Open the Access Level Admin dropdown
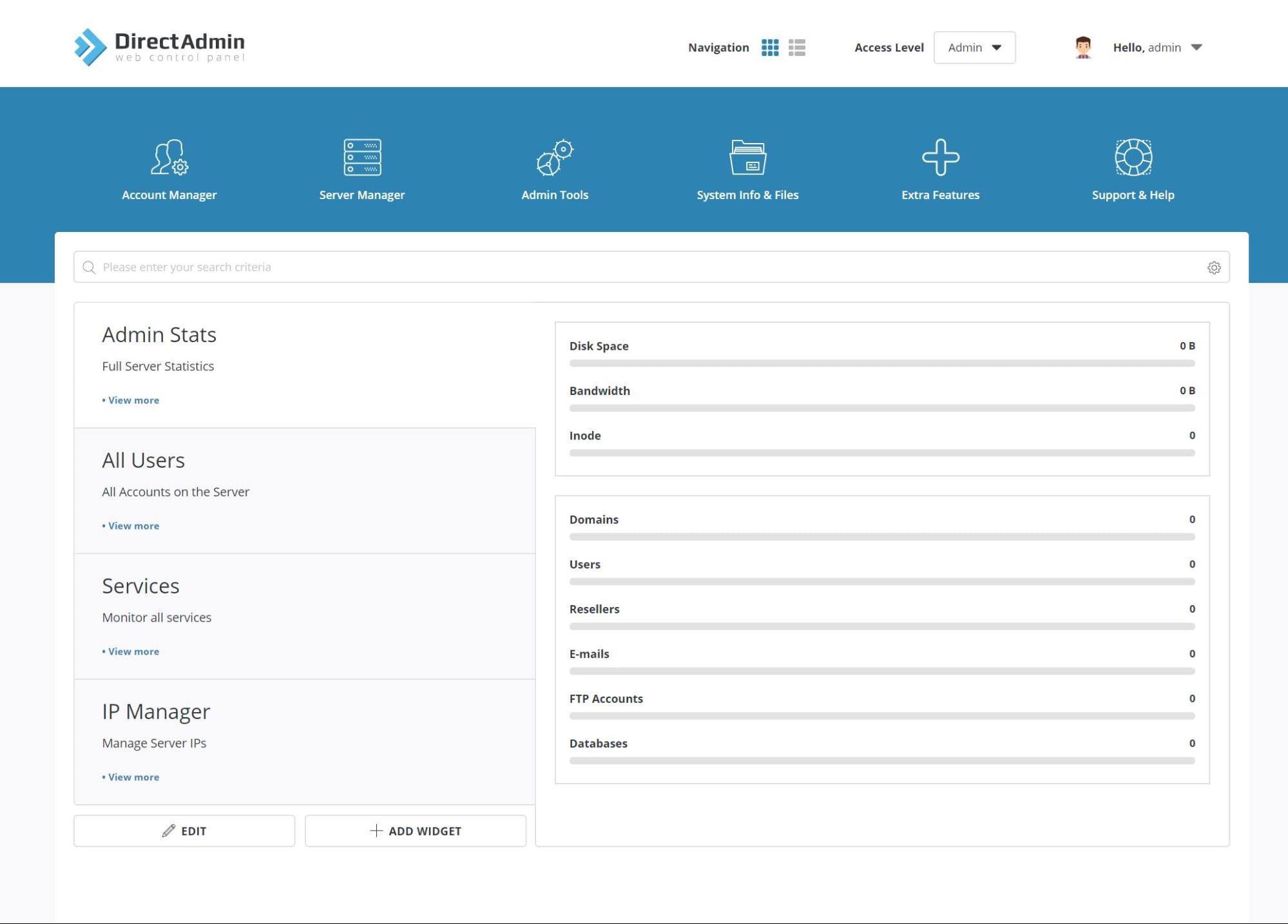Screen dimensions: 1288x924 (974, 47)
